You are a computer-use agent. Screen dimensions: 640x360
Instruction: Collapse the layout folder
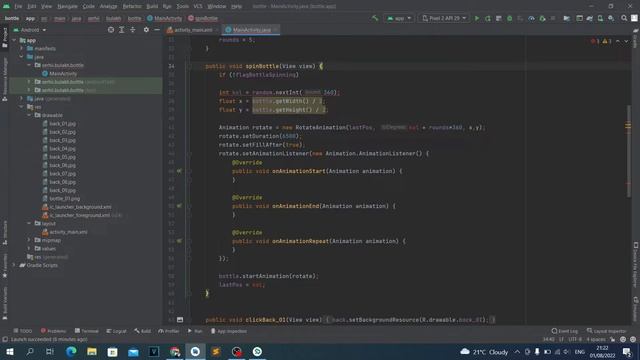pyautogui.click(x=29, y=223)
